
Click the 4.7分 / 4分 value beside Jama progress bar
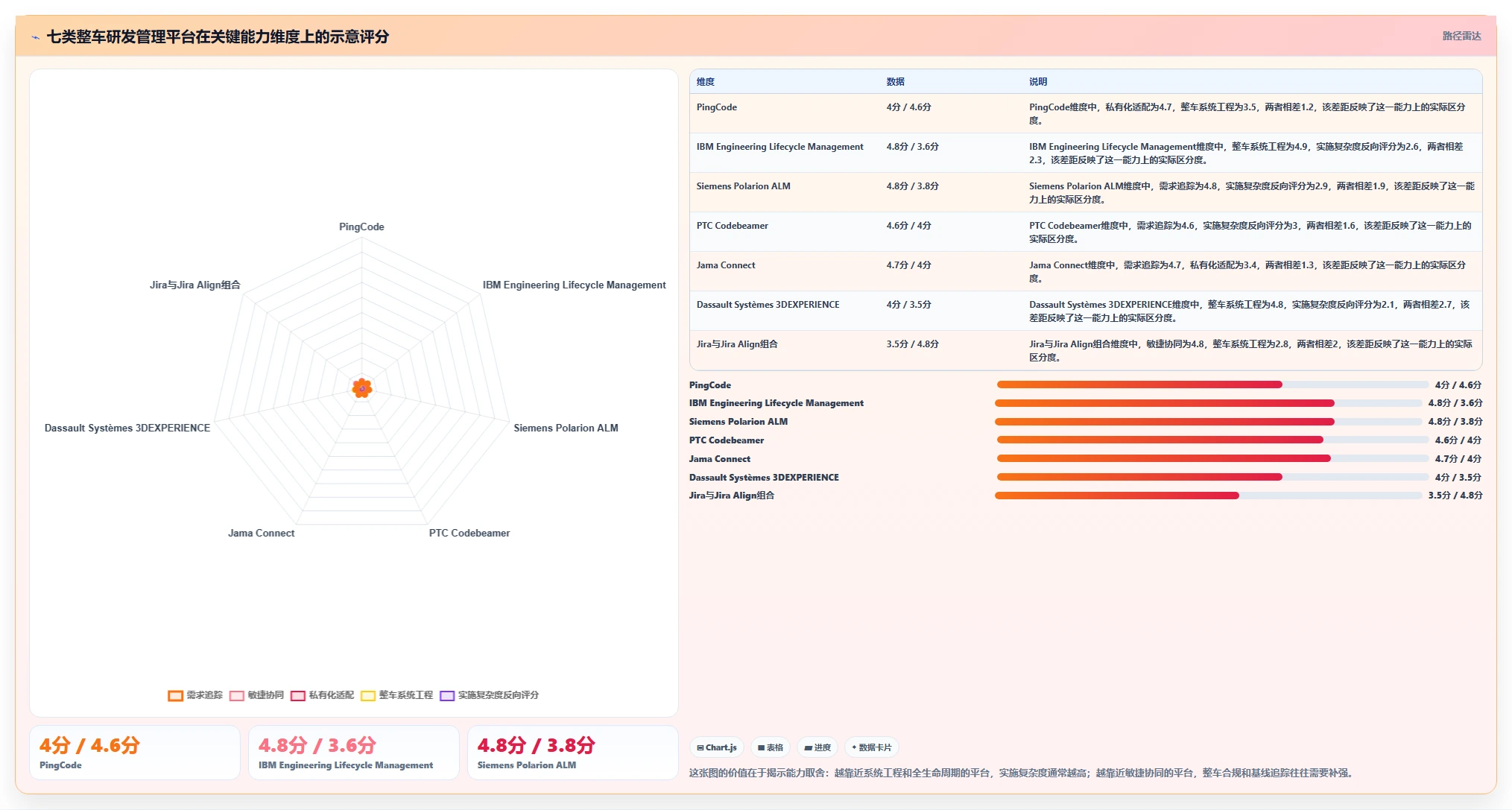pos(1458,459)
